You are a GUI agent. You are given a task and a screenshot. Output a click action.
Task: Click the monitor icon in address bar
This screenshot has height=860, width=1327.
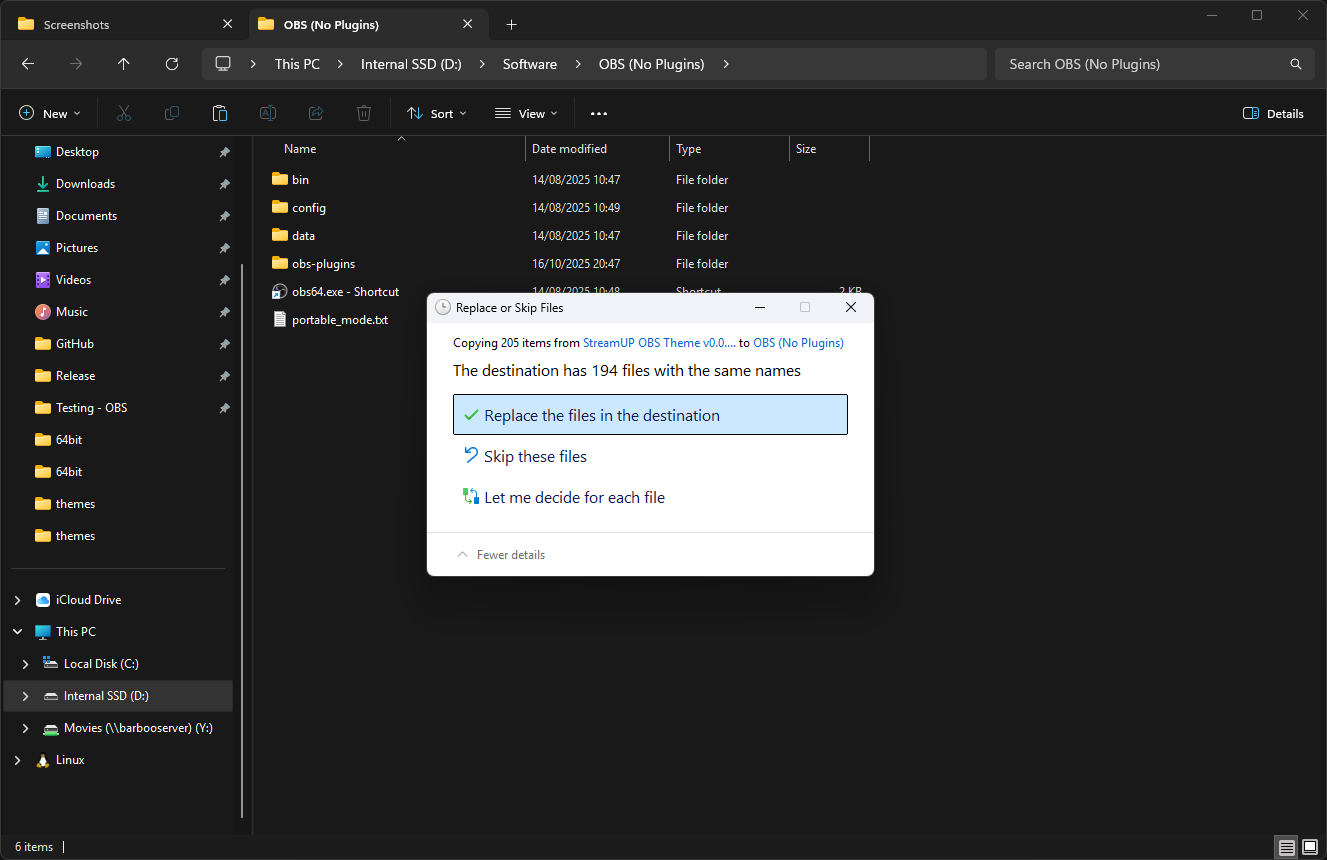[223, 64]
